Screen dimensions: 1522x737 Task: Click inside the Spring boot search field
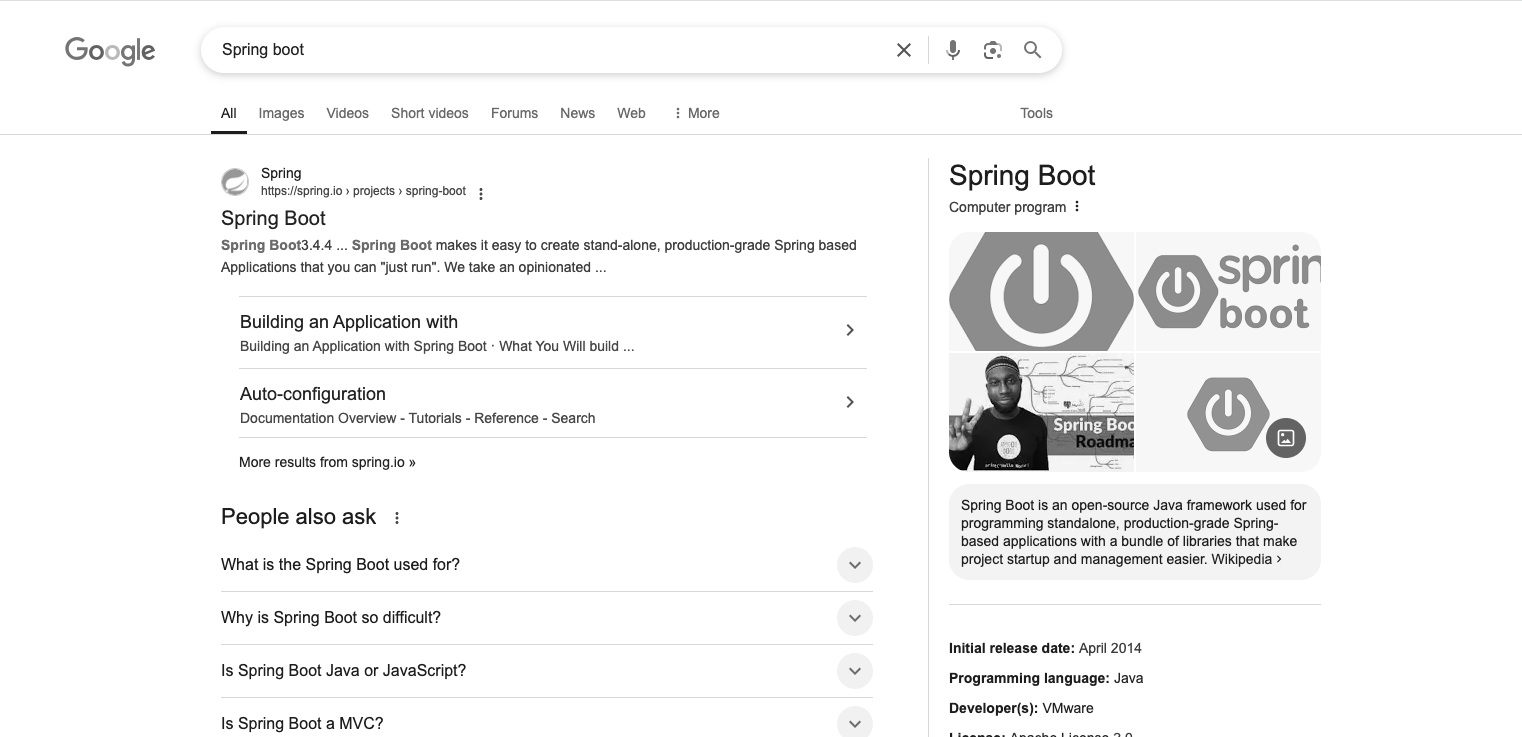click(x=550, y=50)
